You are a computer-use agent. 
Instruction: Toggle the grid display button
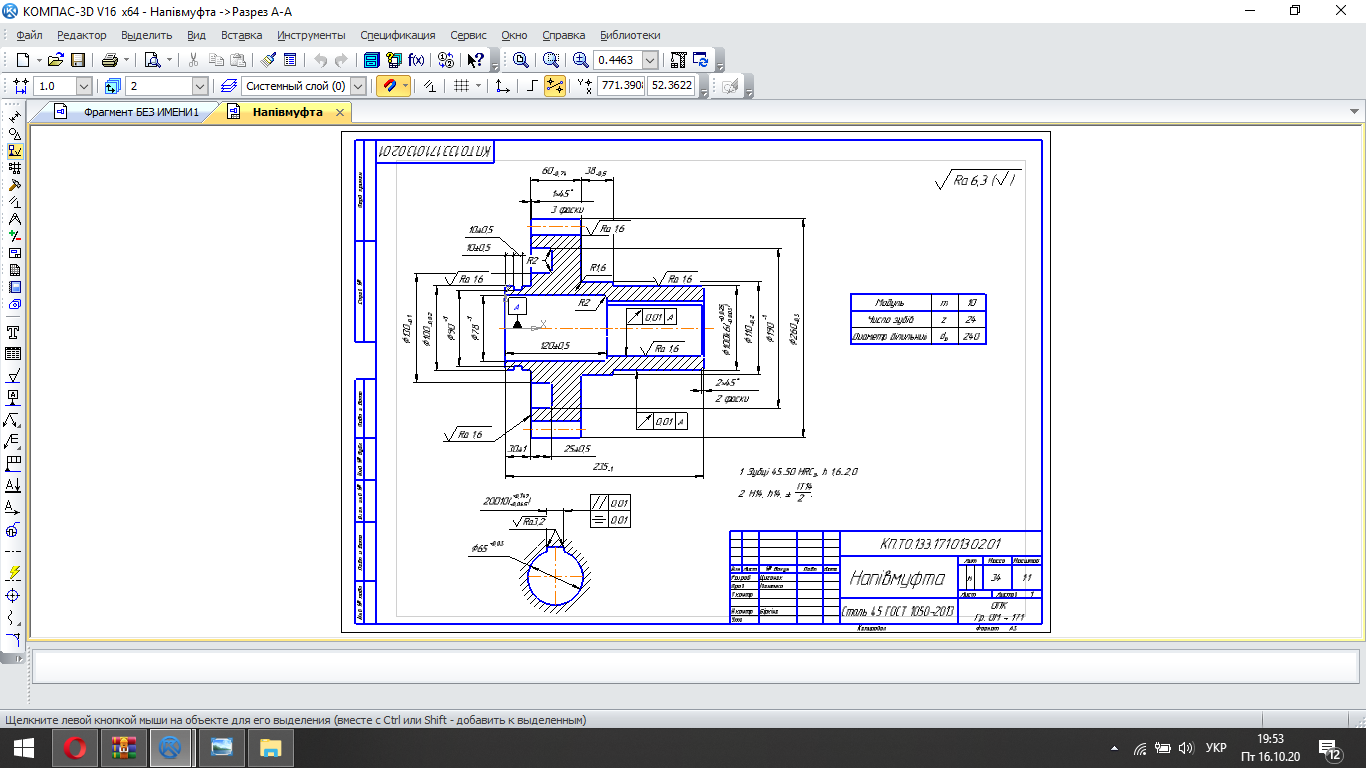point(461,86)
